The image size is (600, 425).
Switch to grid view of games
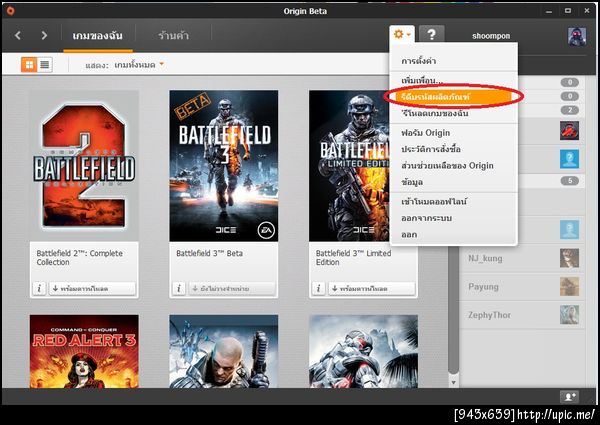[x=29, y=65]
